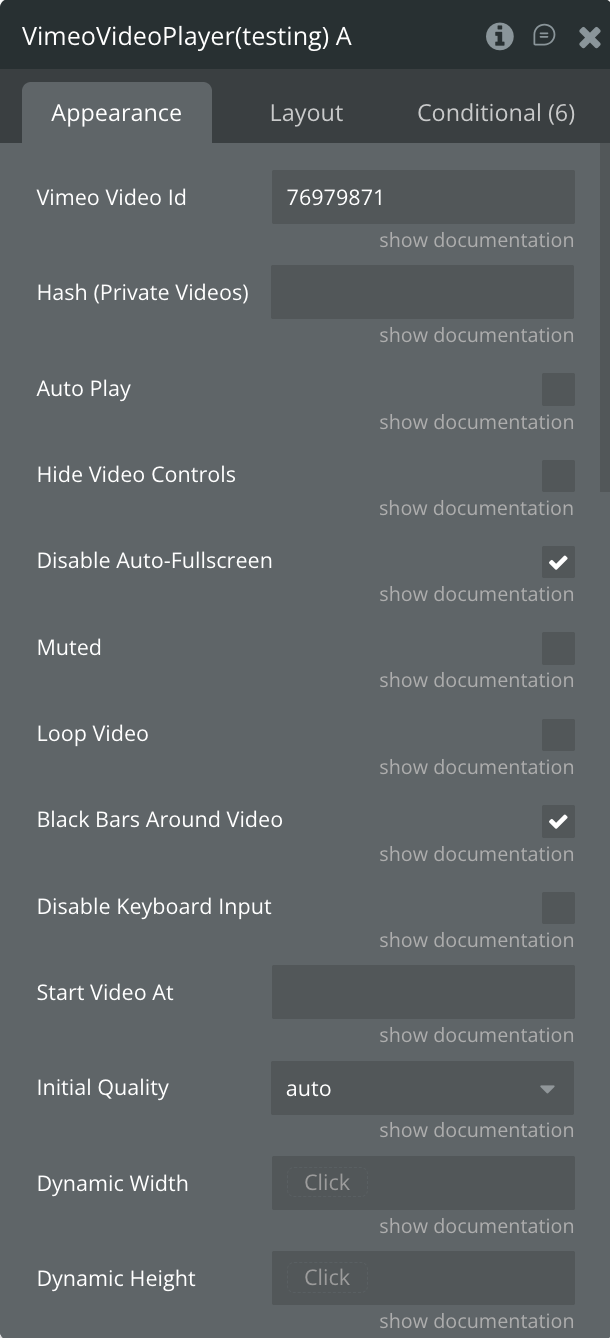Click the Vimeo Video Id field

(422, 197)
